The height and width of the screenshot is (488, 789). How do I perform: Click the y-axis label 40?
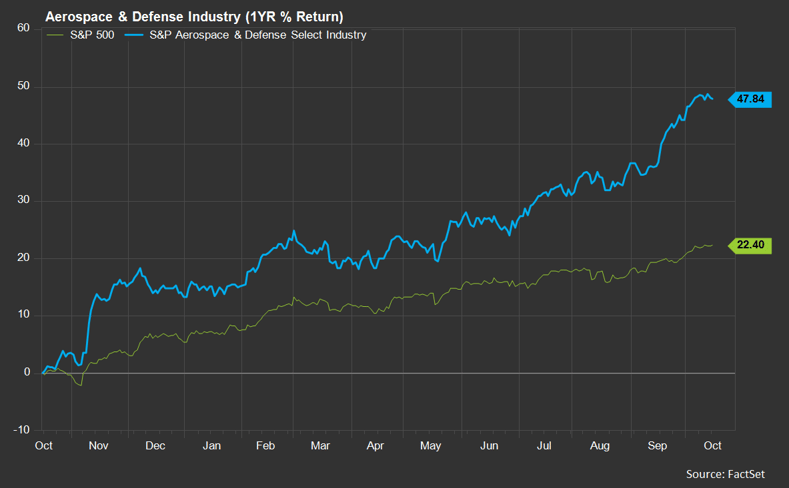(24, 143)
